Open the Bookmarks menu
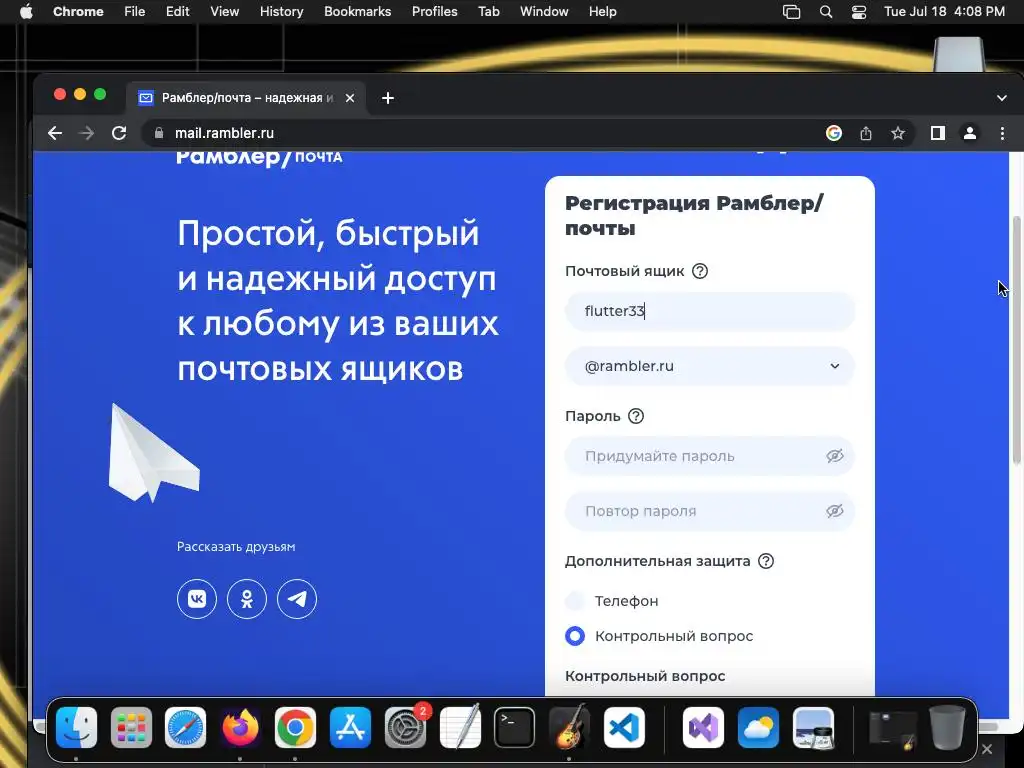Viewport: 1024px width, 768px height. (358, 12)
